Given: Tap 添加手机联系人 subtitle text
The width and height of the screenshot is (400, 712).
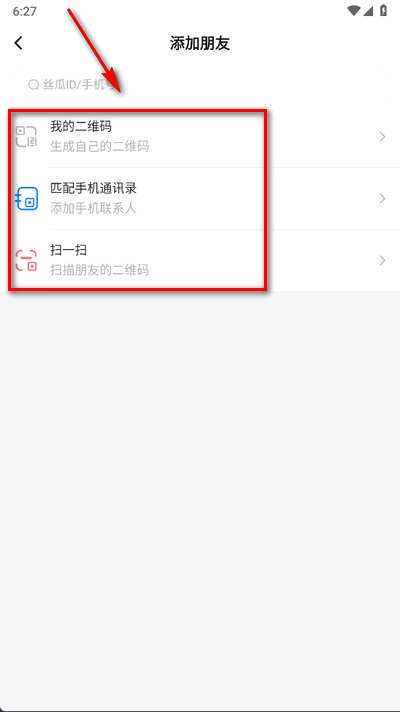Looking at the screenshot, I should point(93,208).
